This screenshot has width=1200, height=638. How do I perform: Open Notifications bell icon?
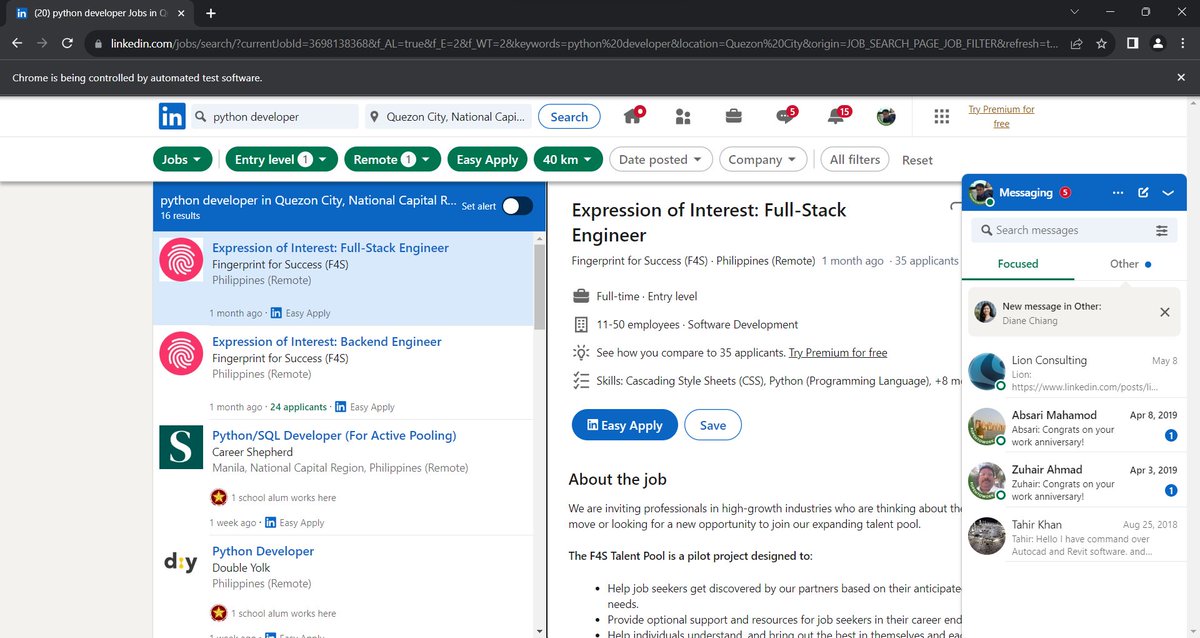[836, 116]
